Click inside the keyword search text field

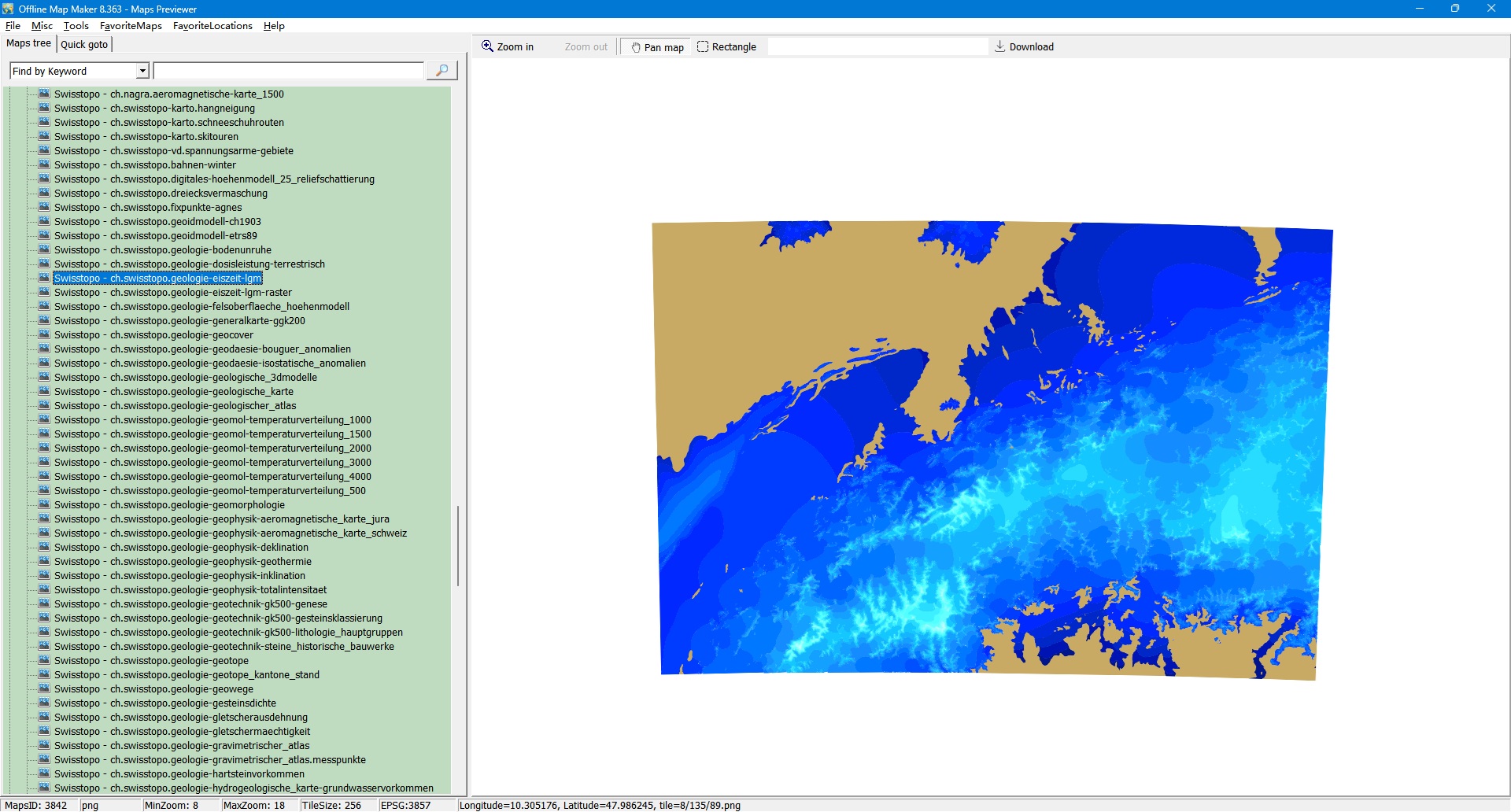pyautogui.click(x=288, y=71)
